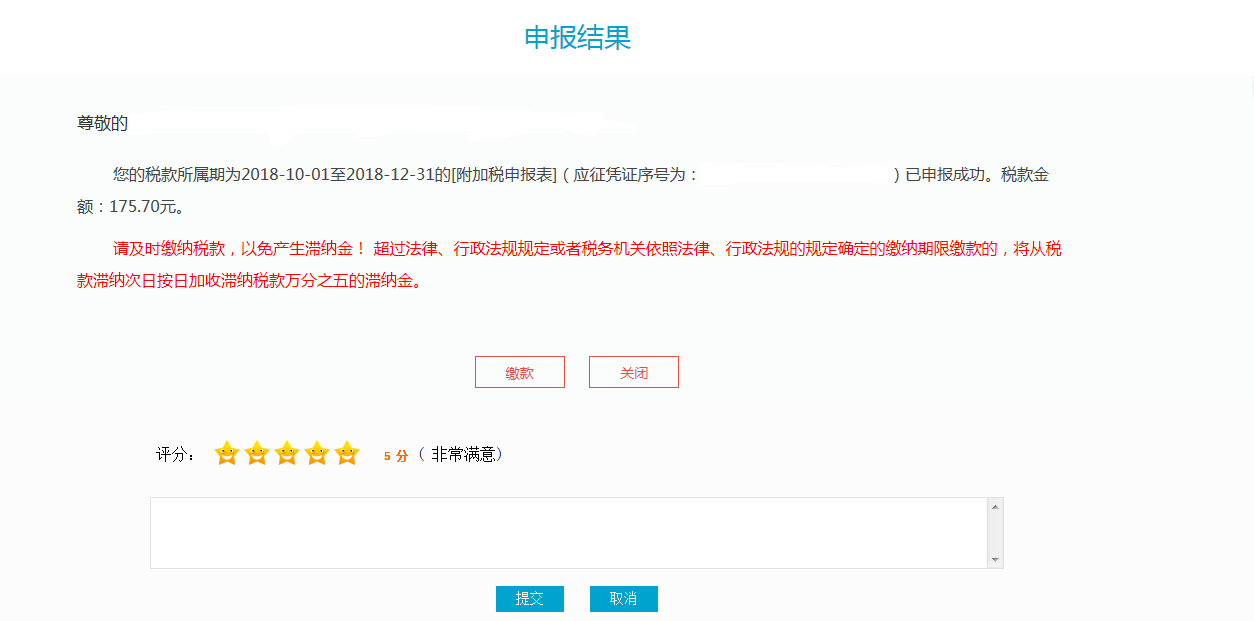Cancel feedback using the 取消 button
Viewport: 1254px width, 621px height.
pos(623,599)
